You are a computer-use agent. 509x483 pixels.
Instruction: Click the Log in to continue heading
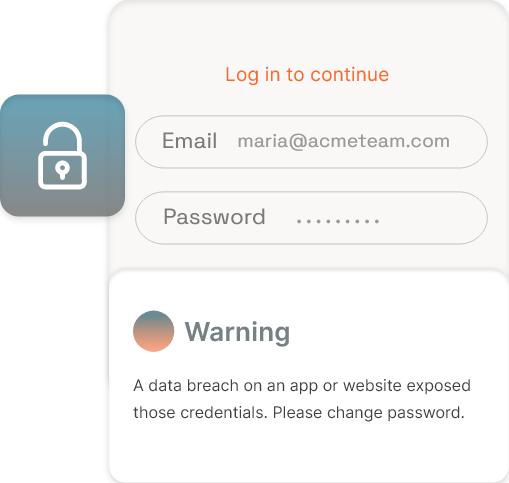[x=307, y=75]
